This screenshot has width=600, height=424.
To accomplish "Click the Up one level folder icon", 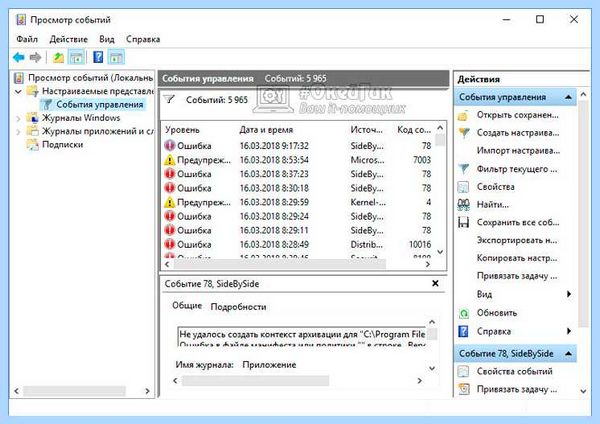I will [x=58, y=58].
